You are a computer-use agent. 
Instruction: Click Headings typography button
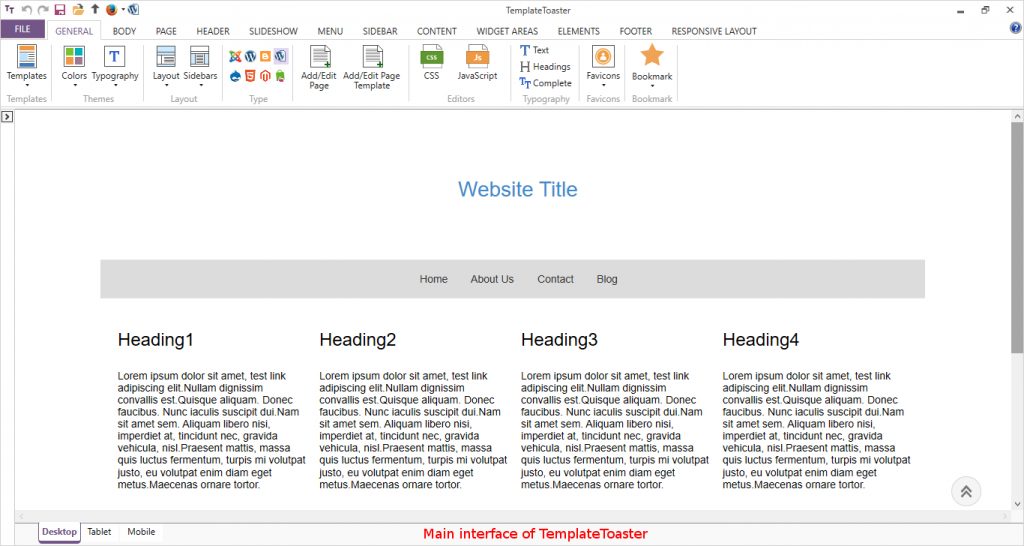tap(545, 67)
